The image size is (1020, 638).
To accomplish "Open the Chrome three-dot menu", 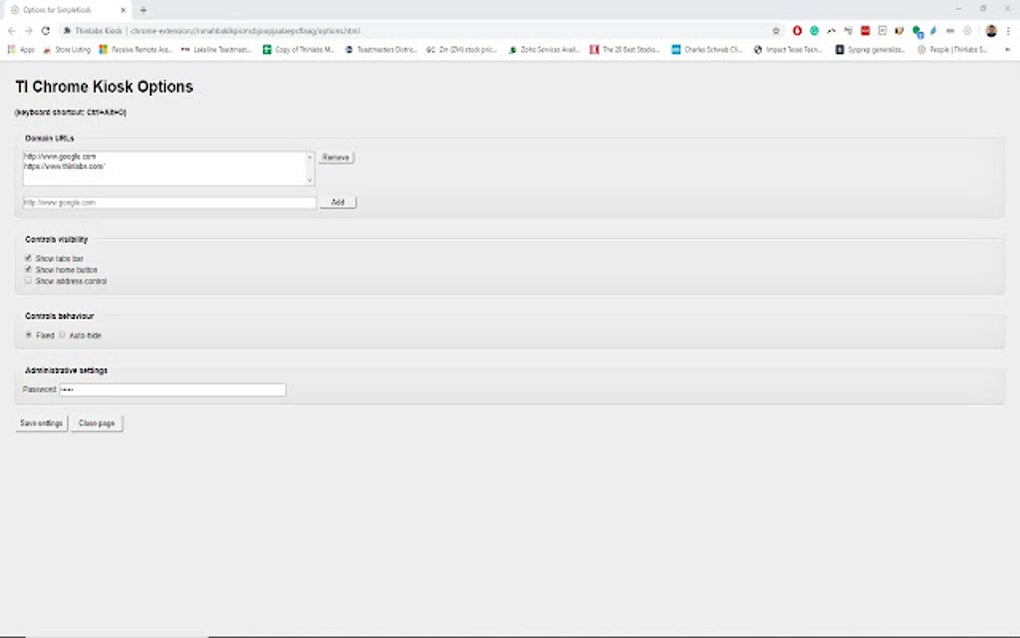I will pyautogui.click(x=1007, y=31).
